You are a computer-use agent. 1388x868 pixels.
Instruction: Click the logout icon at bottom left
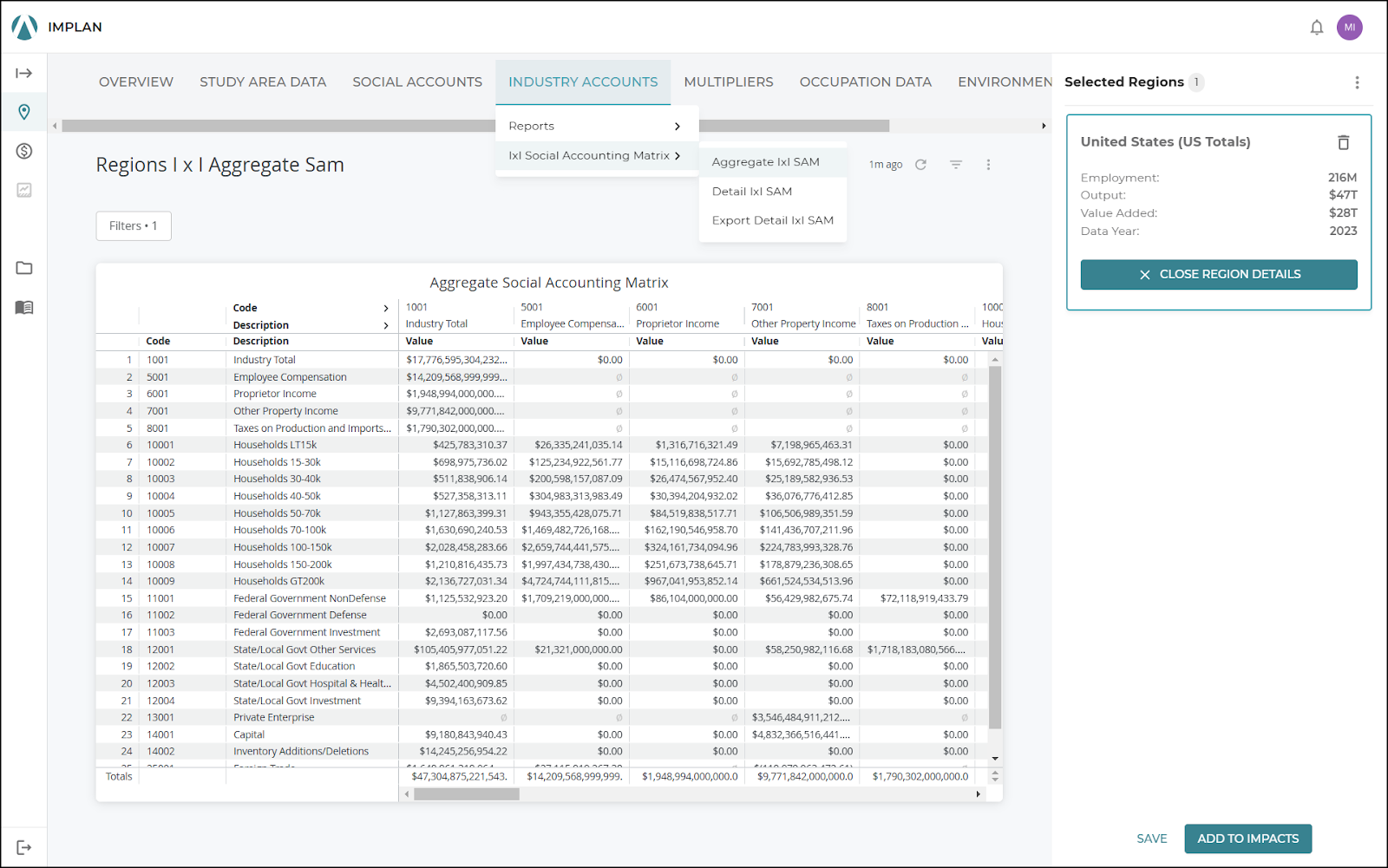click(24, 847)
